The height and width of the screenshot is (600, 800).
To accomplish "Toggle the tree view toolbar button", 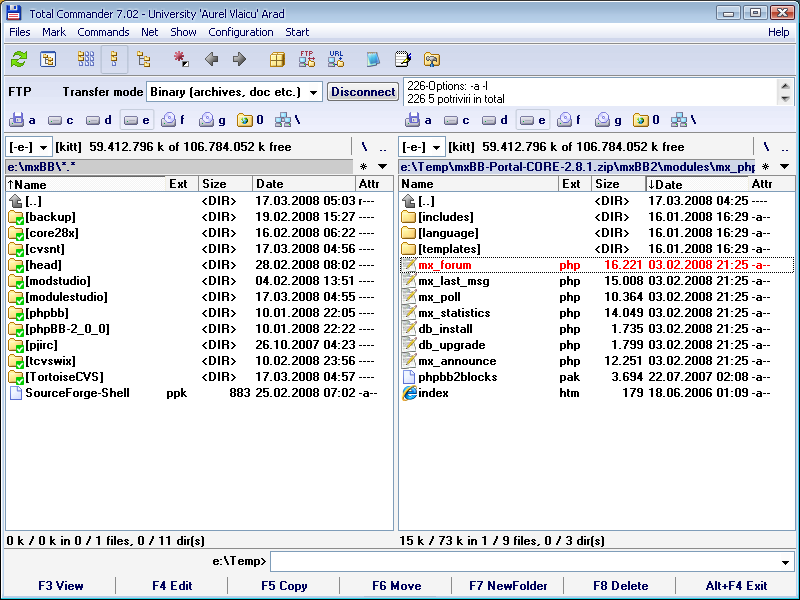I will [145, 59].
